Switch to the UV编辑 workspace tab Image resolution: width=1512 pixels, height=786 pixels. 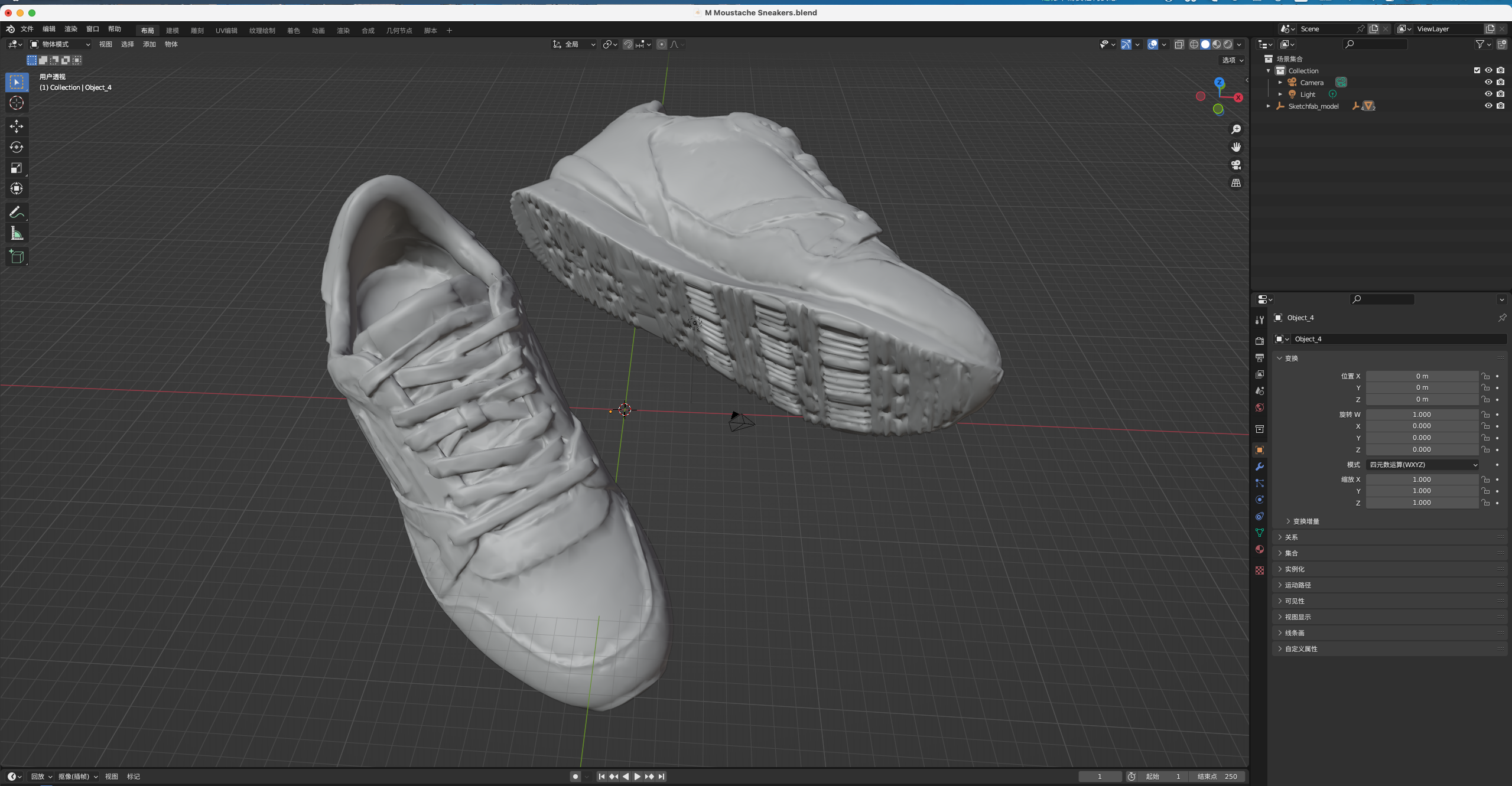226,30
